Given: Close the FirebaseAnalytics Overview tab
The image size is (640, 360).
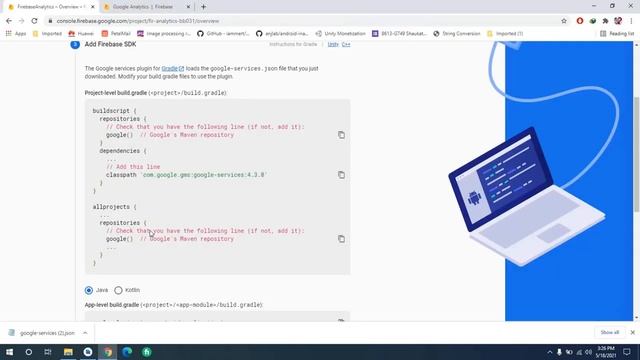Looking at the screenshot, I should pos(93,7).
